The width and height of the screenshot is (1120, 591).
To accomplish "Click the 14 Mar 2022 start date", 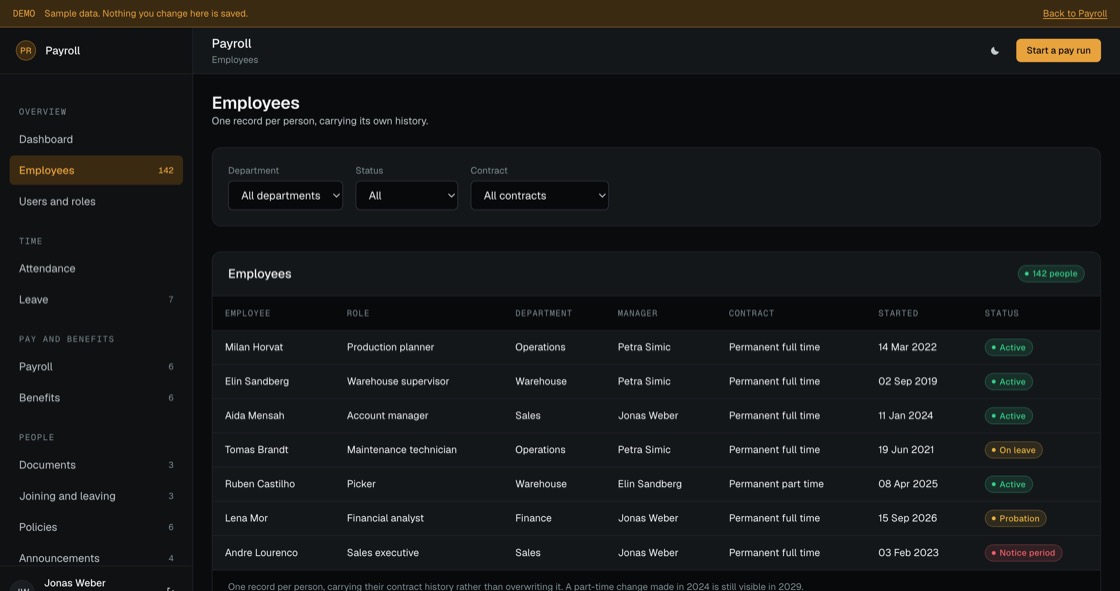I will click(907, 347).
